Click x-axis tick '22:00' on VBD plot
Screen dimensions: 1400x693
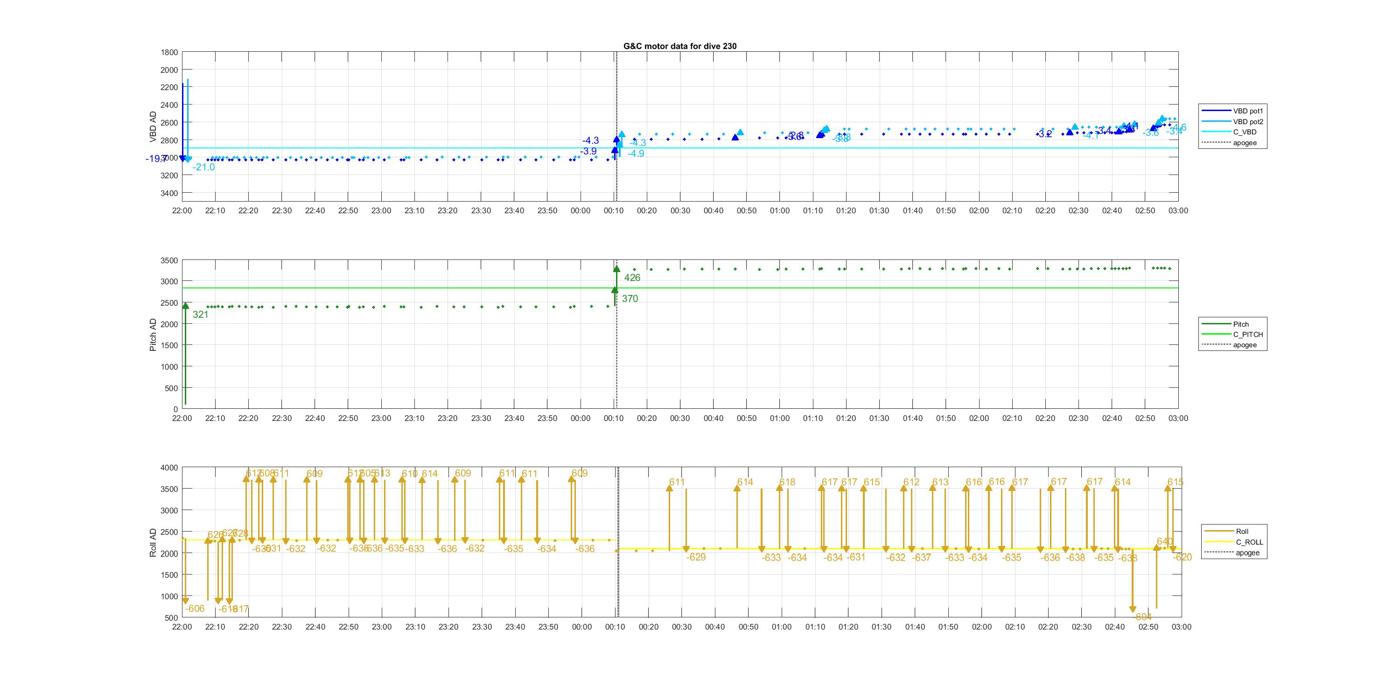click(x=182, y=211)
